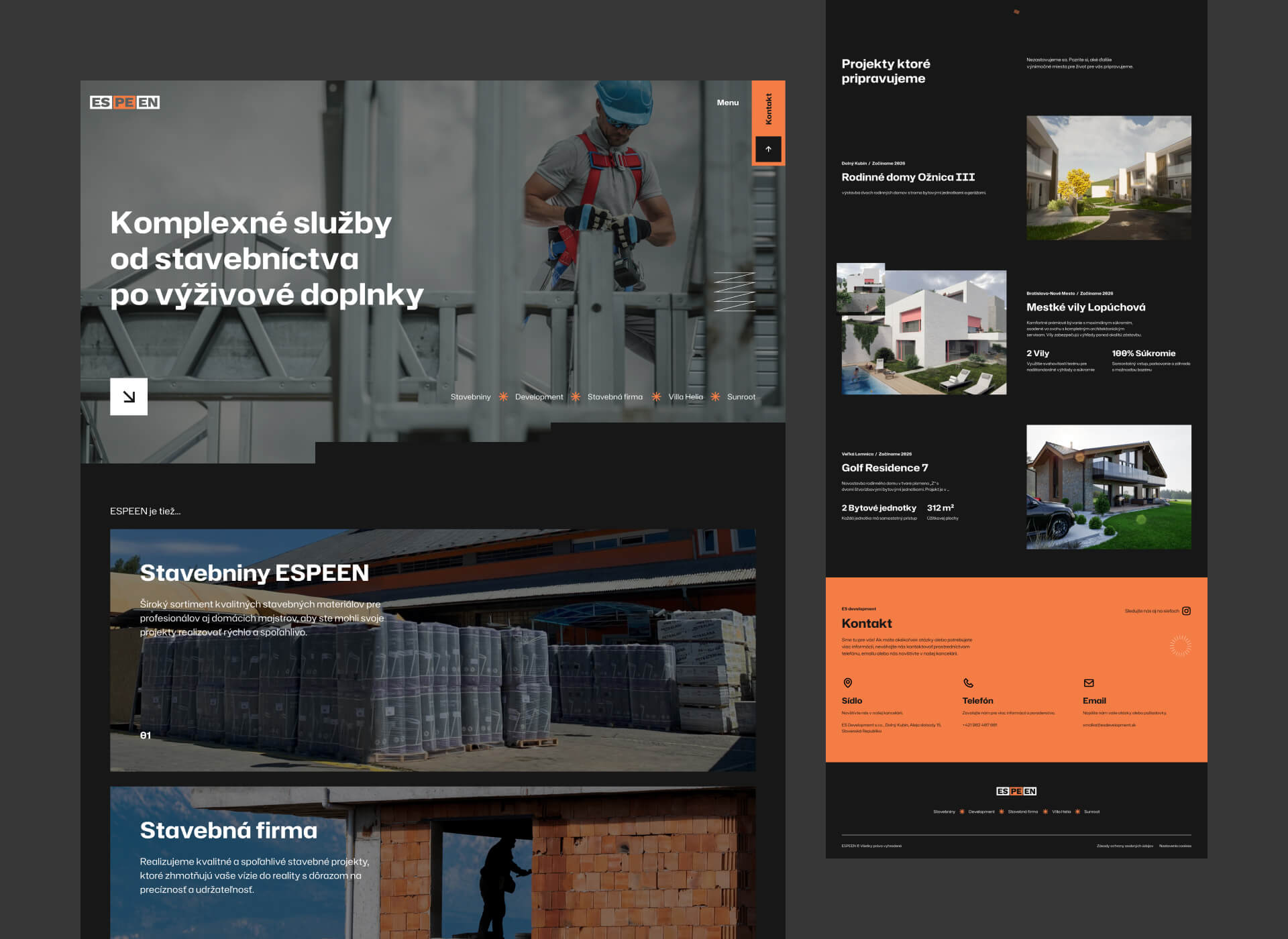The image size is (1288, 939).
Task: Go to Stavebniny in the footer links
Action: pyautogui.click(x=944, y=812)
